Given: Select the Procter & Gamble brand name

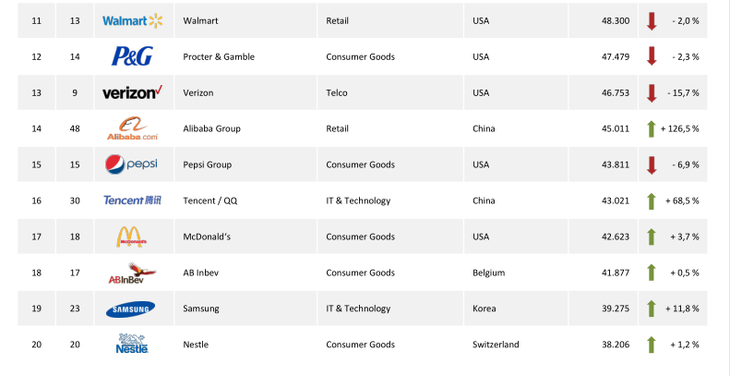Looking at the screenshot, I should (219, 57).
